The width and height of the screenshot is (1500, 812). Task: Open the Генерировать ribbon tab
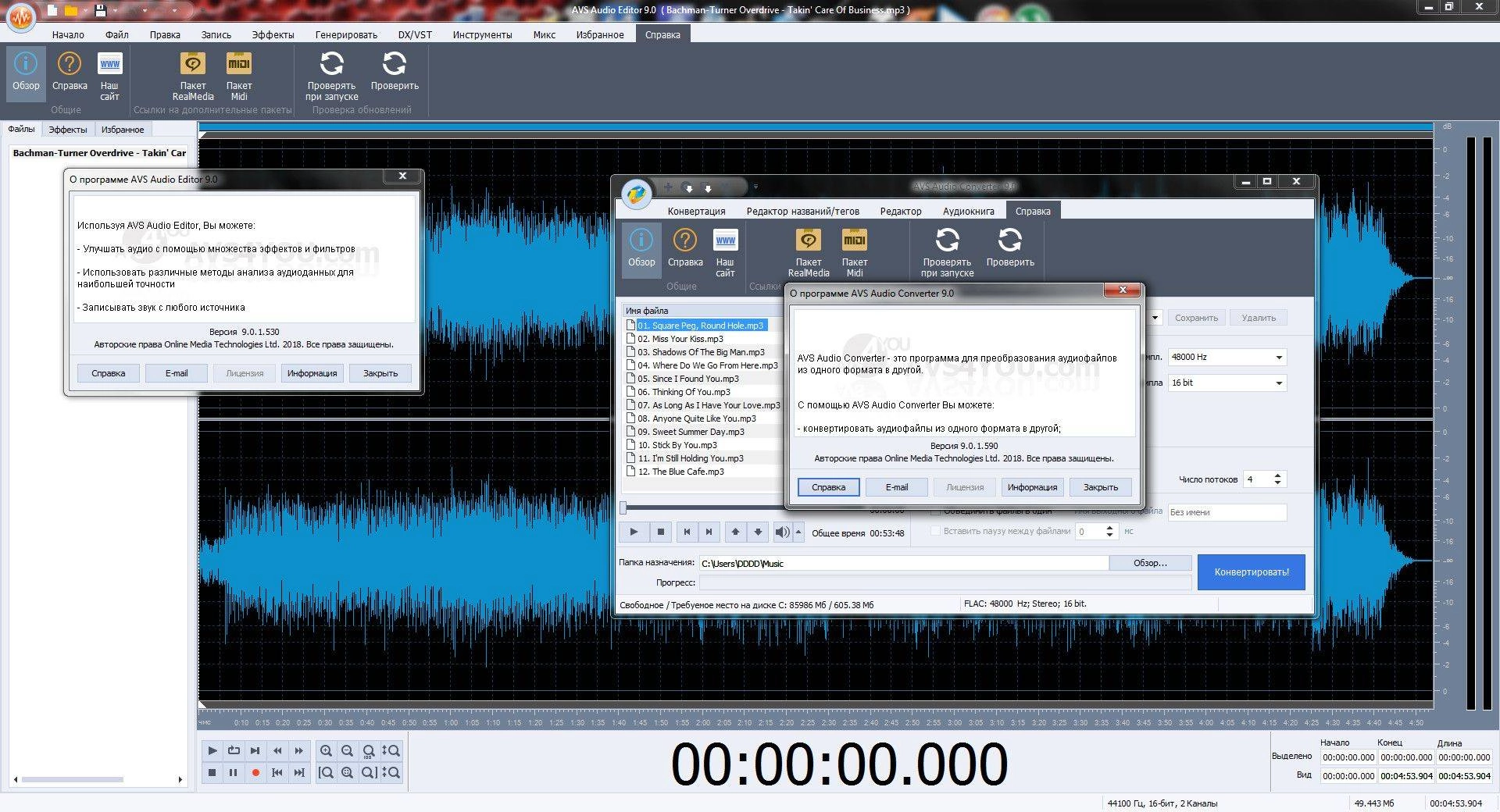(346, 34)
